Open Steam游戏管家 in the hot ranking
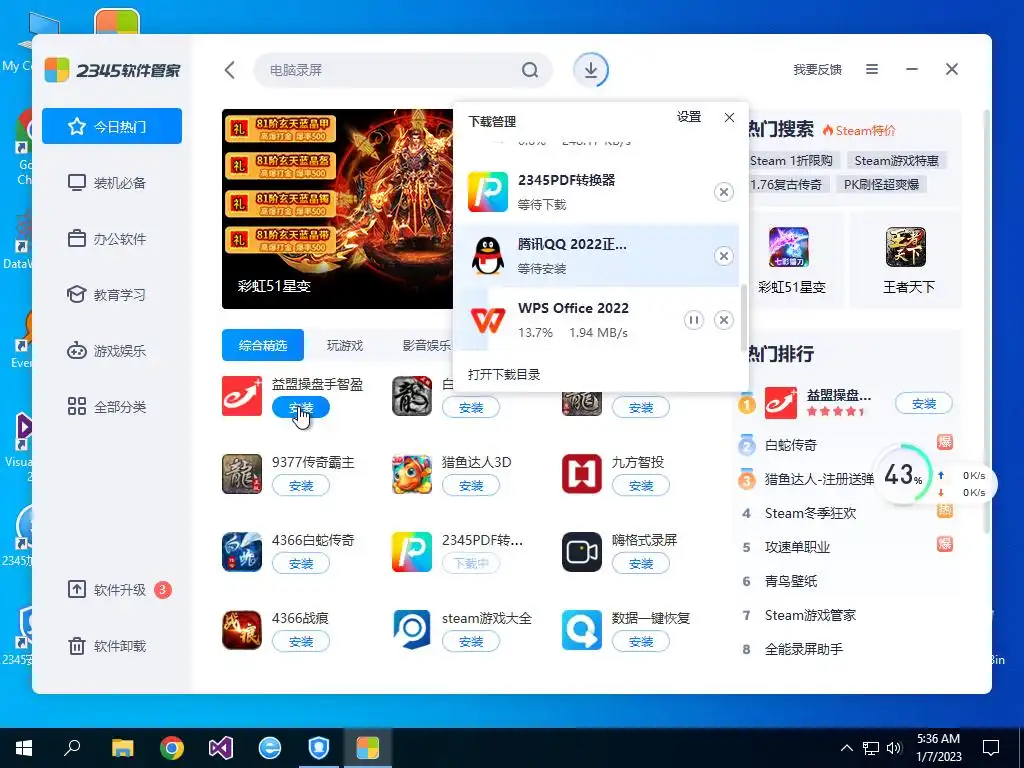Viewport: 1024px width, 768px height. click(810, 615)
